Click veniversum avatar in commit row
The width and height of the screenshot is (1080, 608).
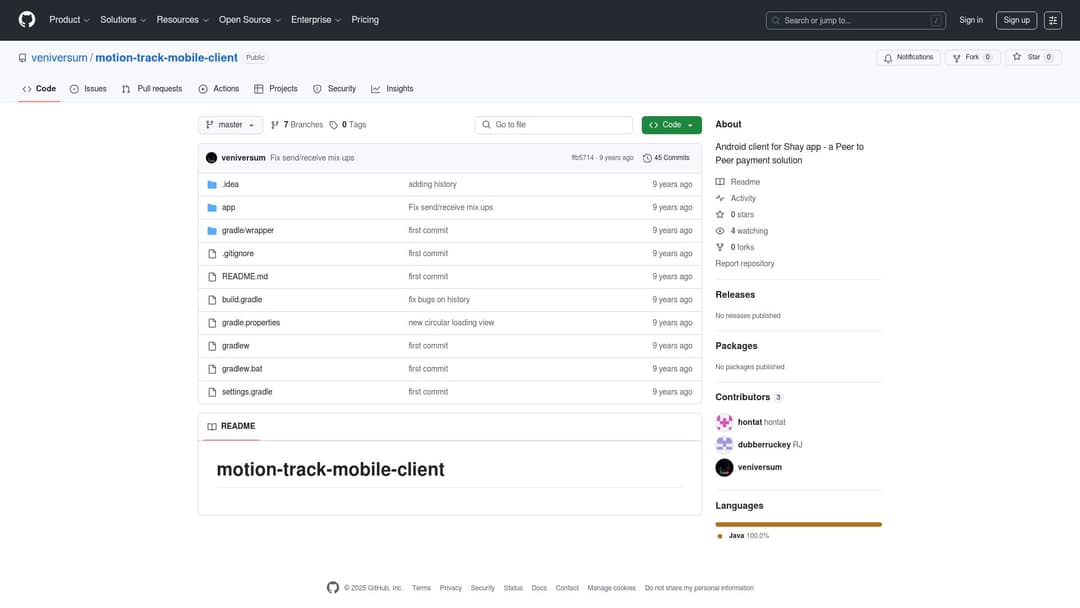(x=211, y=158)
